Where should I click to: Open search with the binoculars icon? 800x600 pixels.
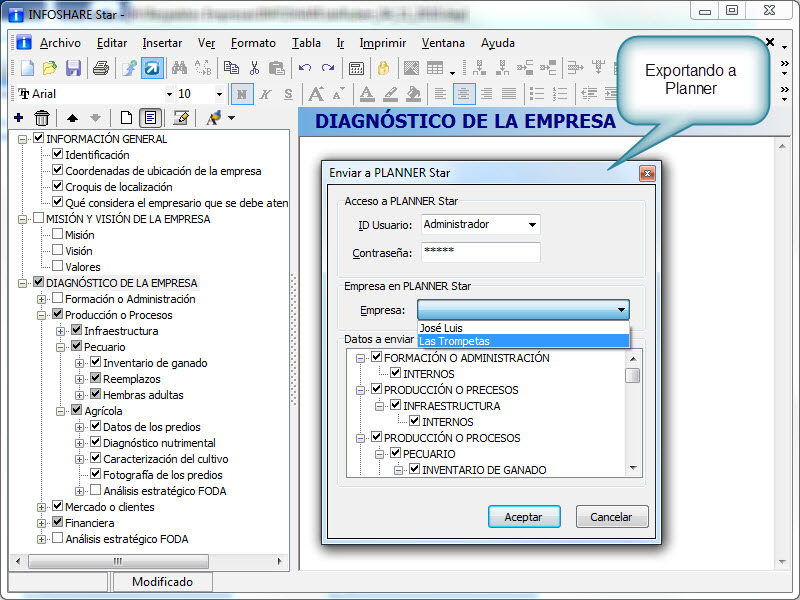click(179, 68)
